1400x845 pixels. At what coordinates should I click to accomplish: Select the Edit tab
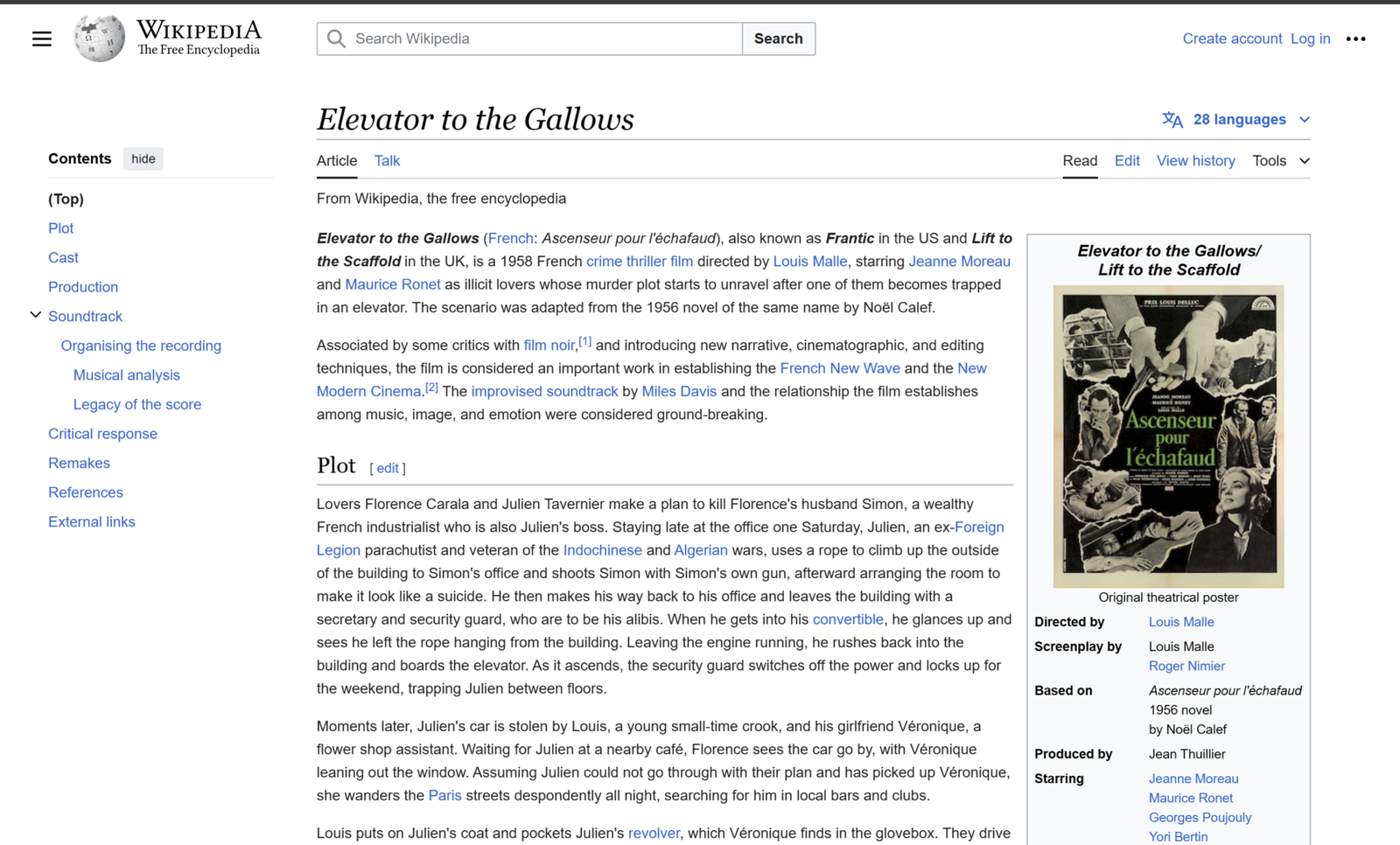click(x=1126, y=161)
